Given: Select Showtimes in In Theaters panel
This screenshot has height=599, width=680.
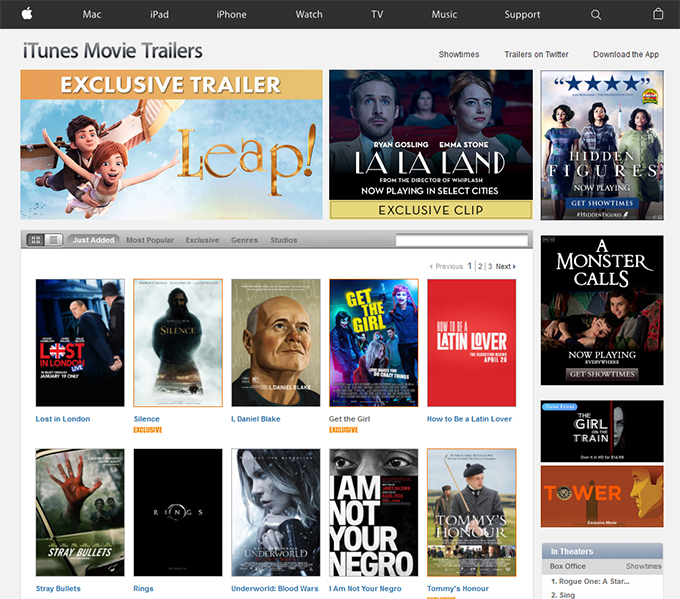Looking at the screenshot, I should pyautogui.click(x=644, y=566).
